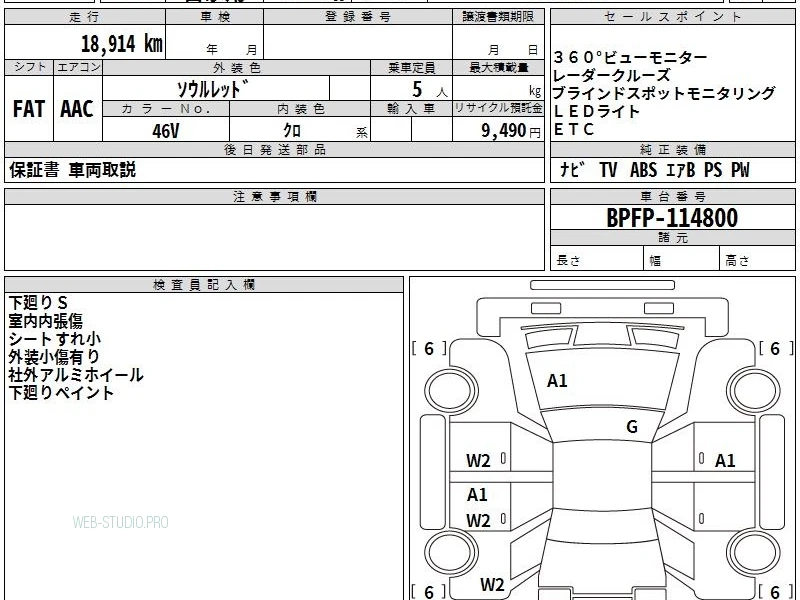
Task: Click the chassis number BPFP-114800
Action: coord(672,218)
